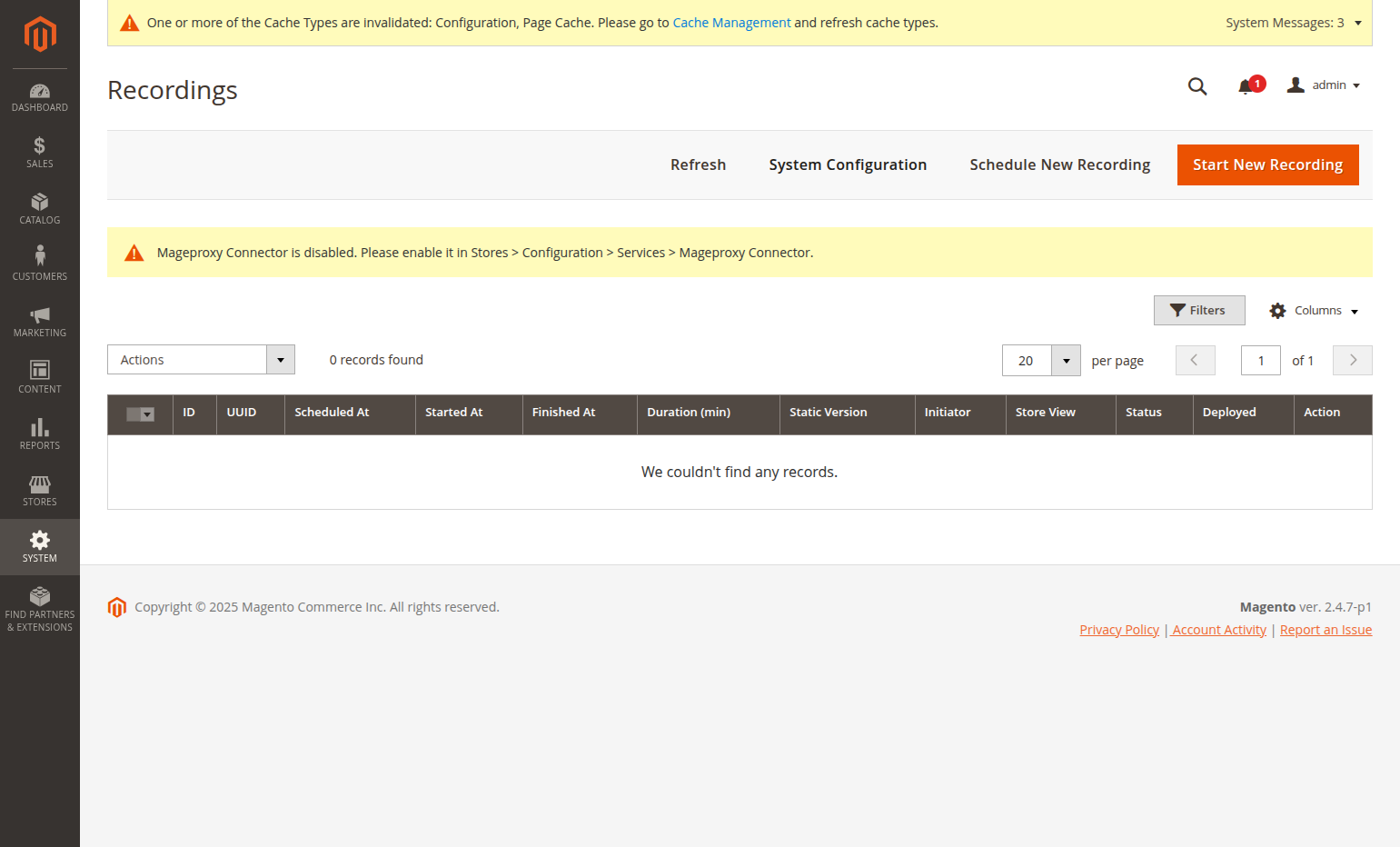Open the Stores sidebar menu
This screenshot has width=1400, height=847.
(40, 492)
